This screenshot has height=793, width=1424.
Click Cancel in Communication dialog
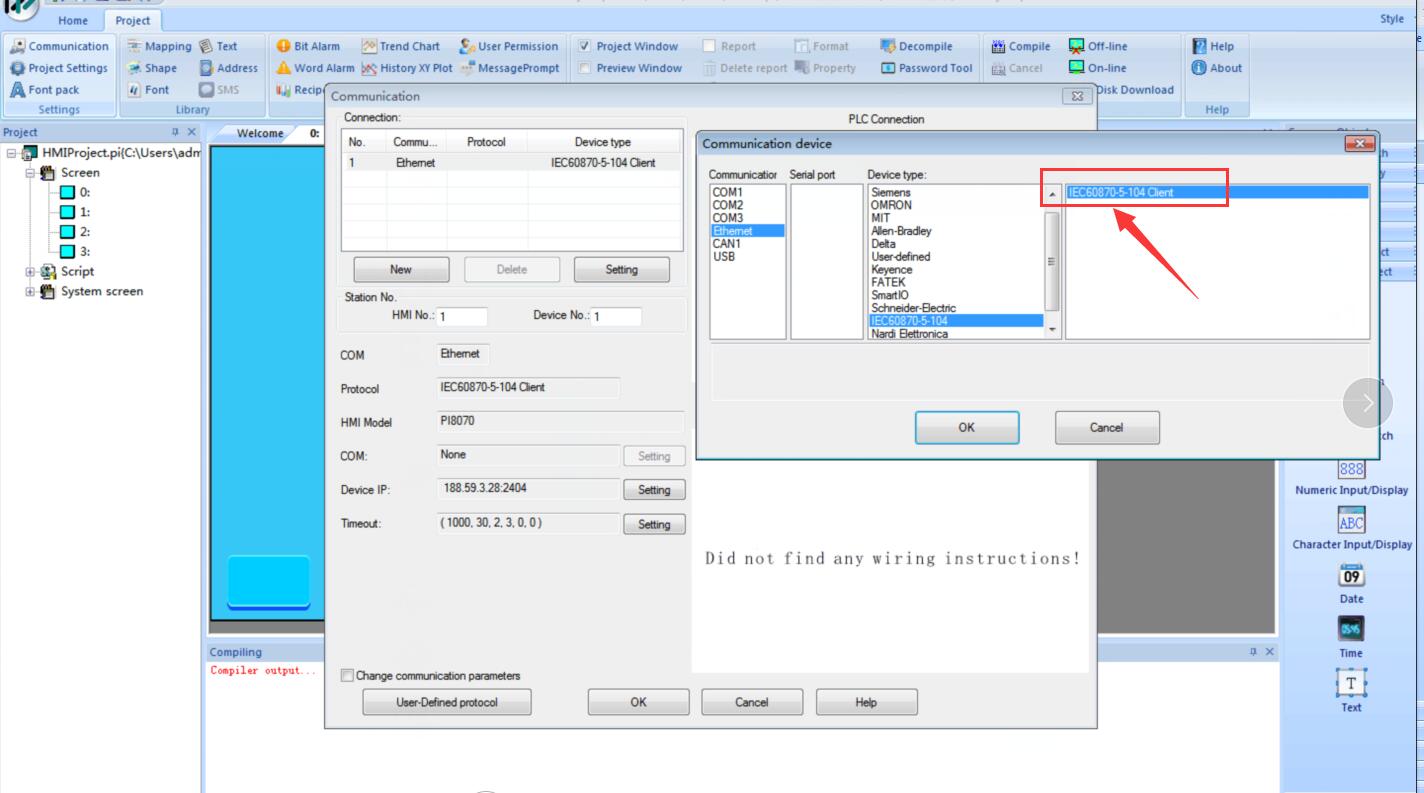pos(752,702)
